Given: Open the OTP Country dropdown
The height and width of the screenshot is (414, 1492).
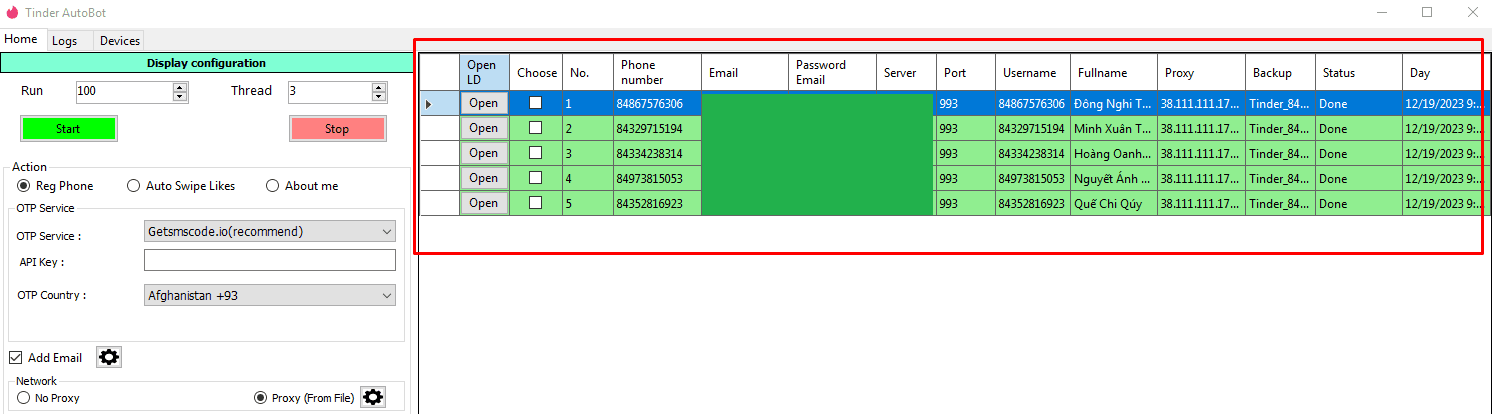Looking at the screenshot, I should tap(270, 296).
